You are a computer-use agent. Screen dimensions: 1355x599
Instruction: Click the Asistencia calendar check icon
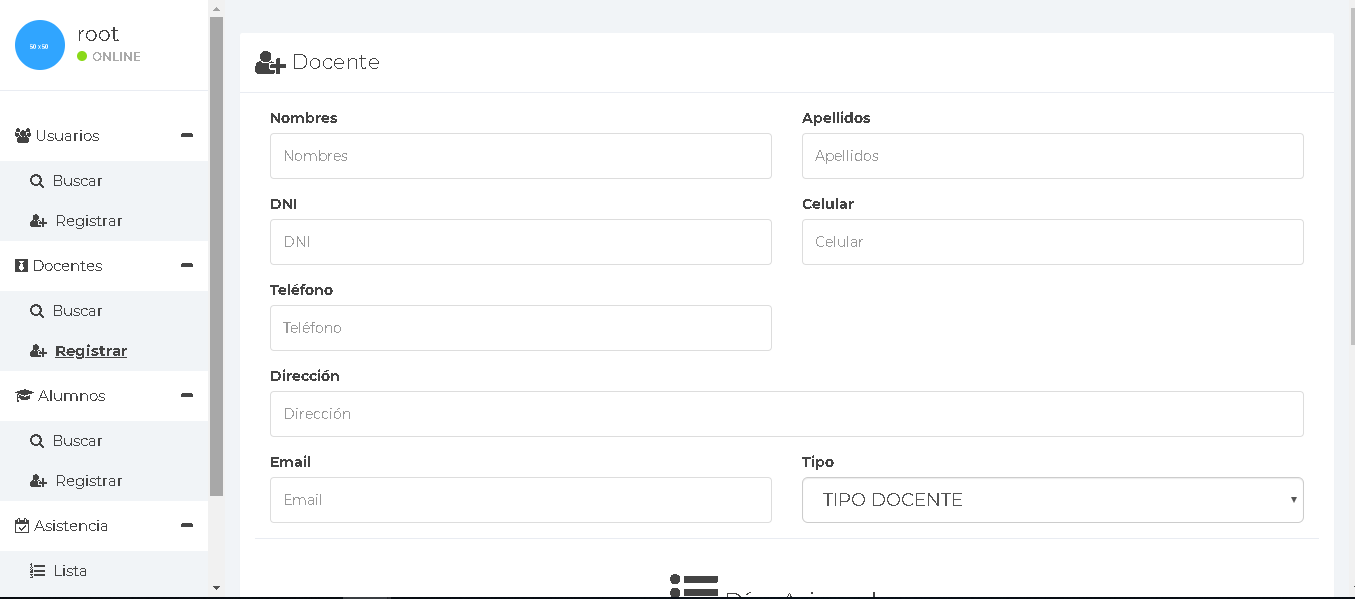(22, 526)
